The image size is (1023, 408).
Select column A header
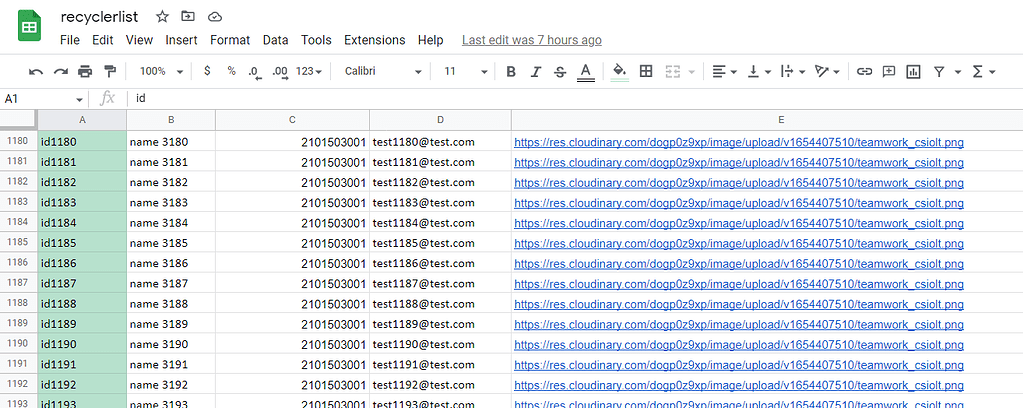[x=82, y=120]
